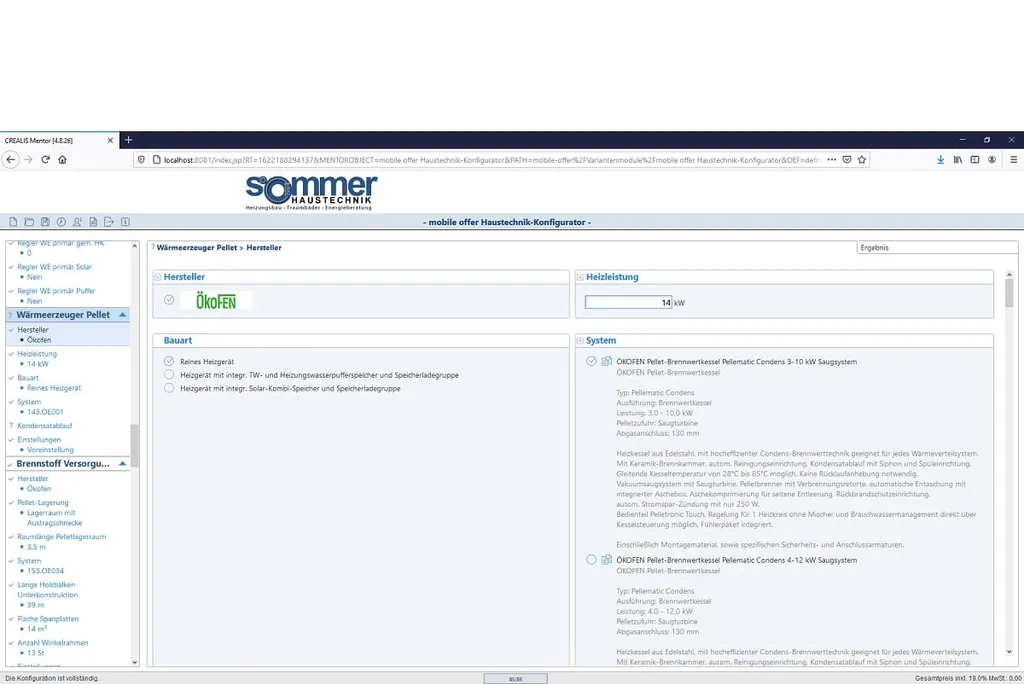Open document icon beside Pellematic Condens 3-10 kW
The image size is (1024, 684).
(607, 361)
